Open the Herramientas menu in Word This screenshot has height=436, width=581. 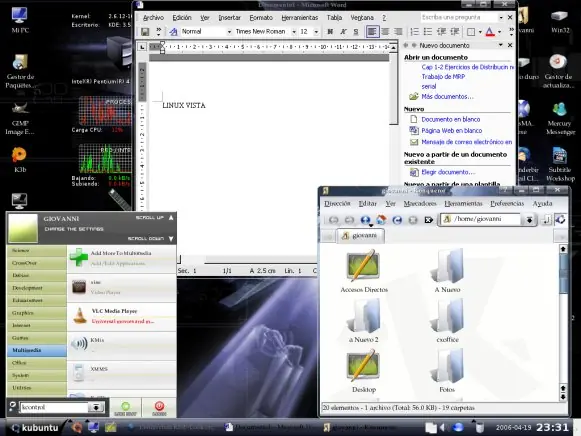coord(299,18)
